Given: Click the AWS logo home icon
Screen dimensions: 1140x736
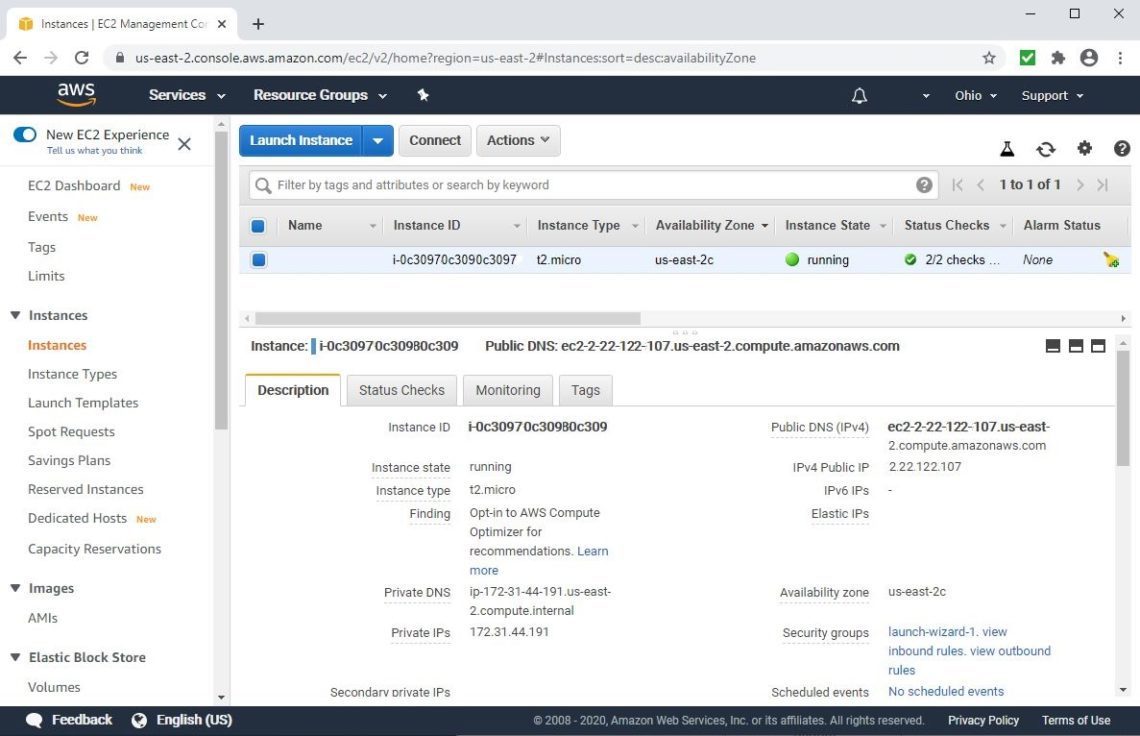Looking at the screenshot, I should click(x=76, y=95).
